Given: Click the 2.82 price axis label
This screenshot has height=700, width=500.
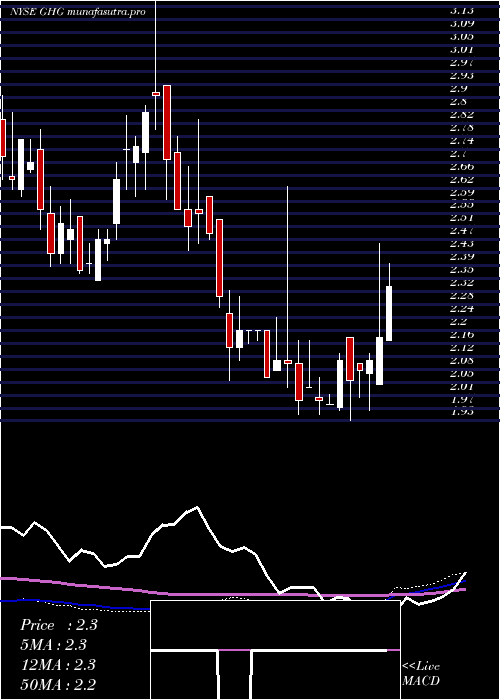Looking at the screenshot, I should (462, 114).
